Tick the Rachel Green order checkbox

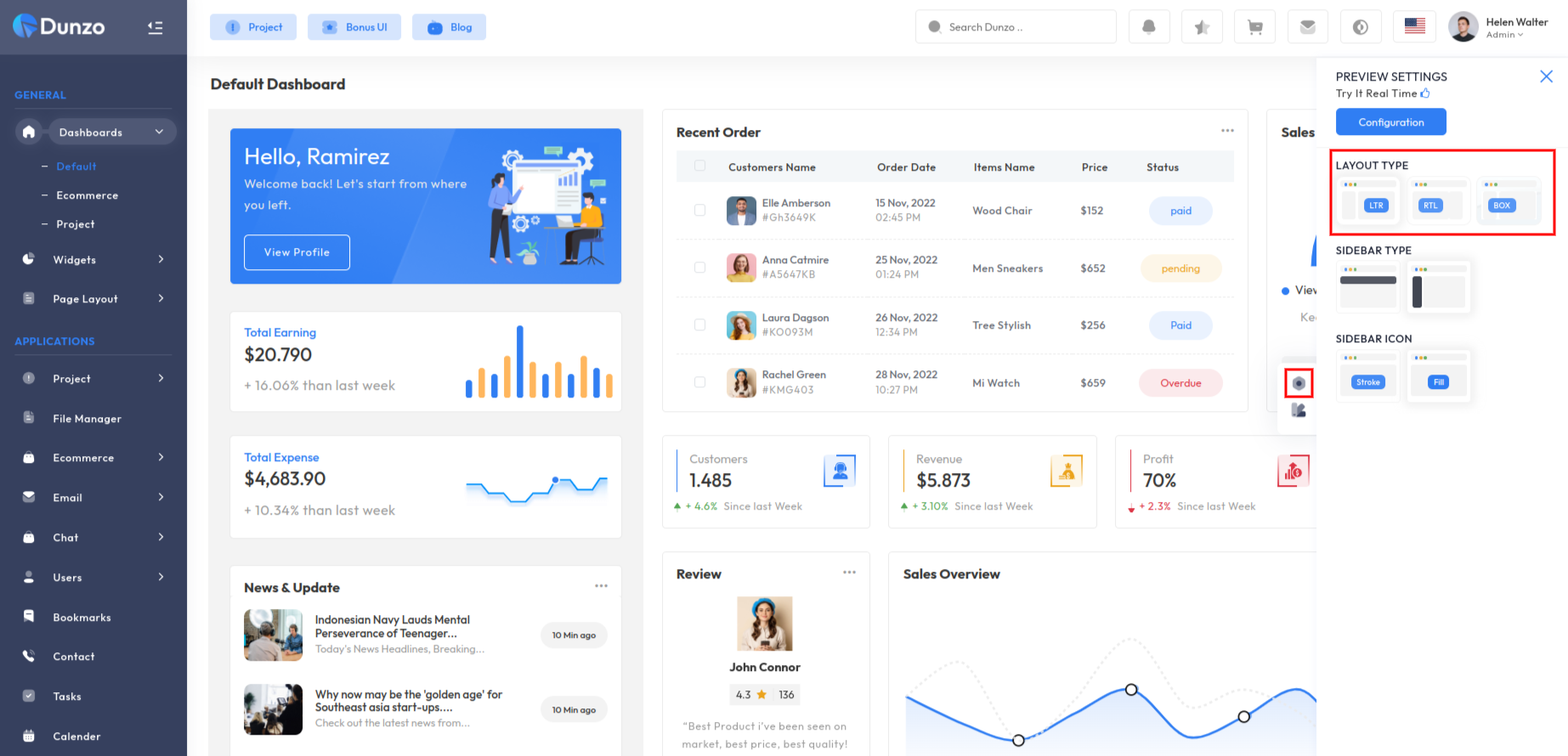[699, 382]
